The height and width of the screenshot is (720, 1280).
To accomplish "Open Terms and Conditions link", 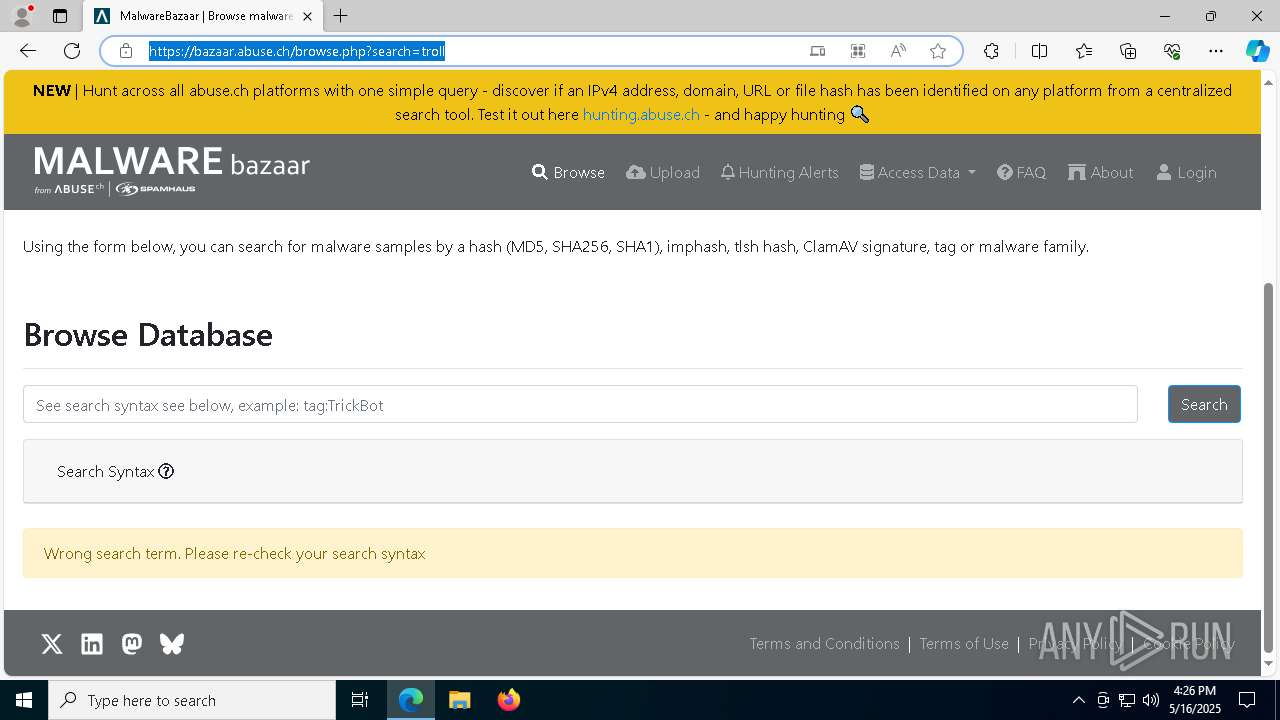I will [825, 644].
